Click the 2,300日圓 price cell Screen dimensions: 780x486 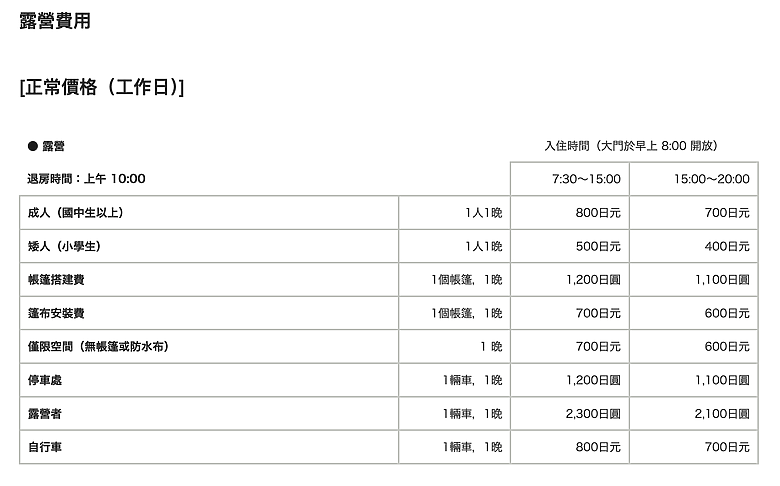click(593, 414)
